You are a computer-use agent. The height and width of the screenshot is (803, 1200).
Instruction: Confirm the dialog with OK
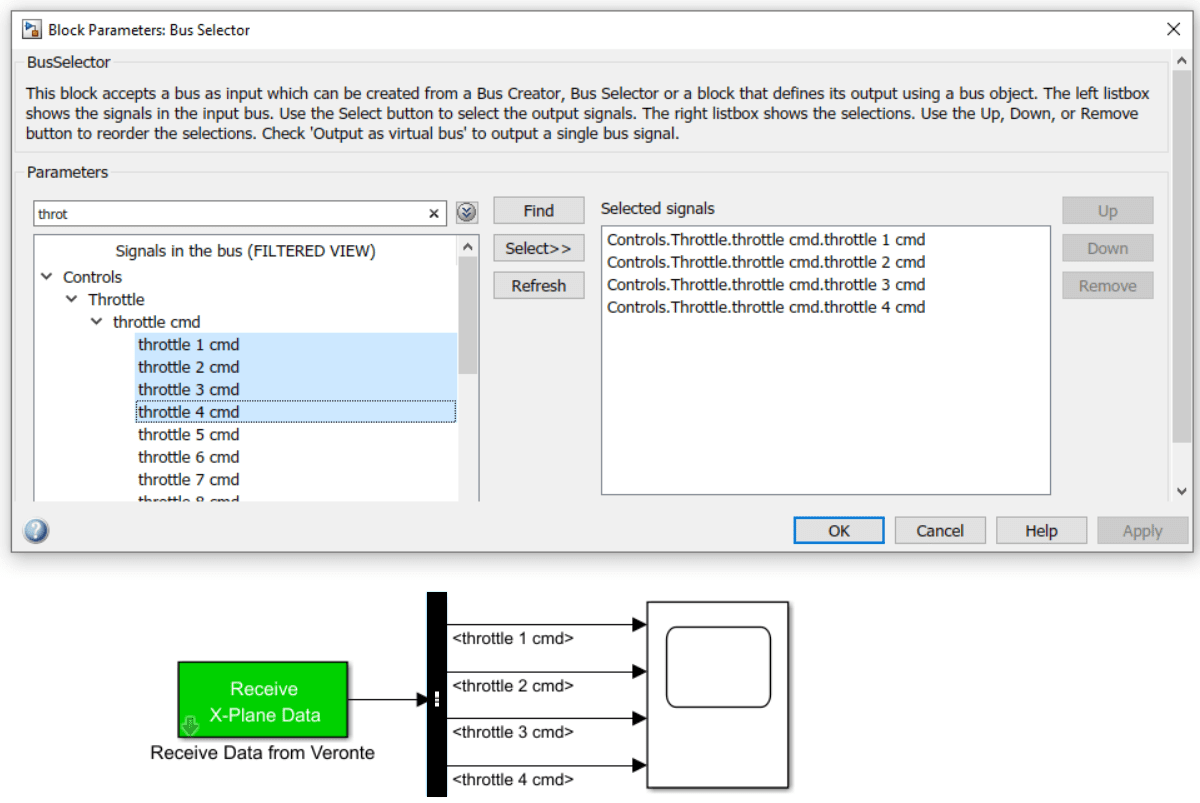[838, 531]
